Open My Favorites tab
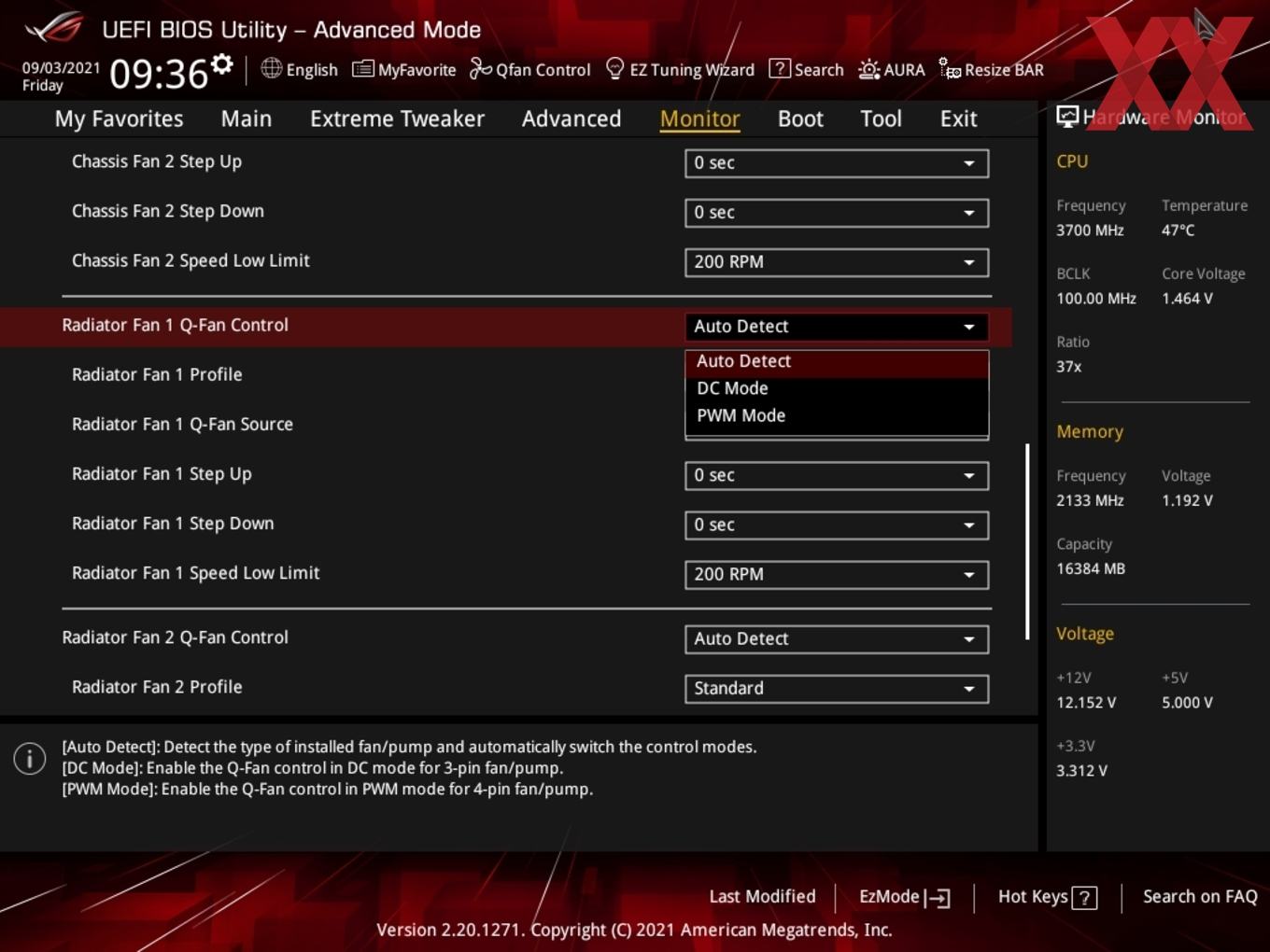This screenshot has height=952, width=1270. (x=119, y=119)
